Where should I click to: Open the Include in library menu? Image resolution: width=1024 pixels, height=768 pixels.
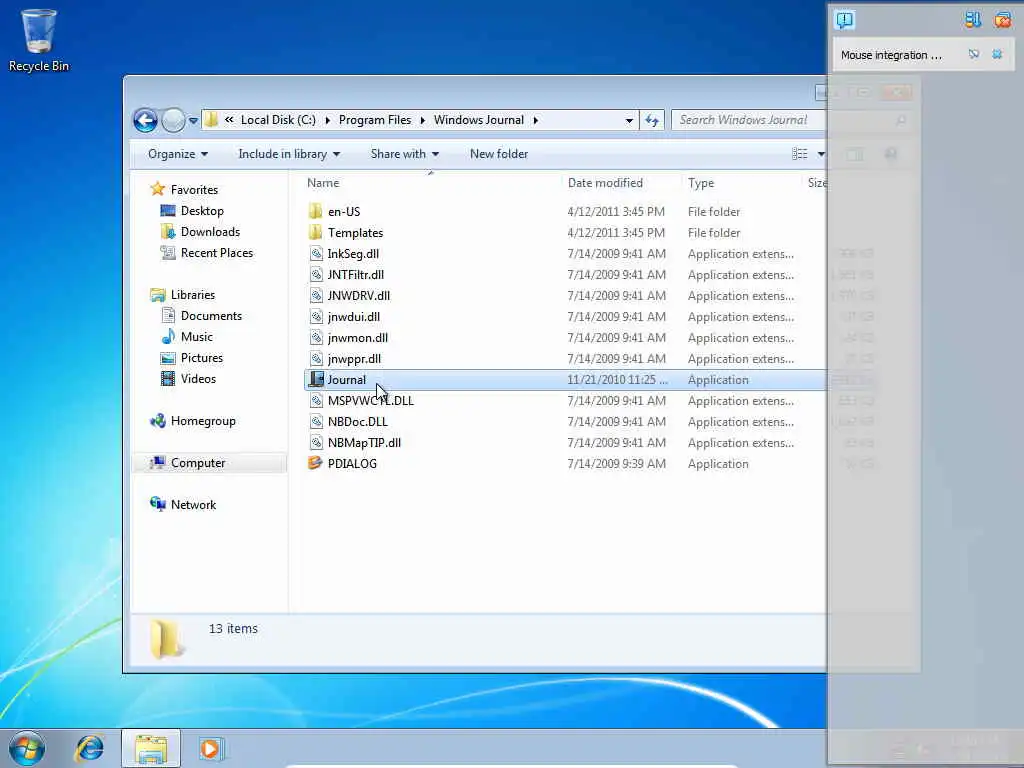(289, 154)
